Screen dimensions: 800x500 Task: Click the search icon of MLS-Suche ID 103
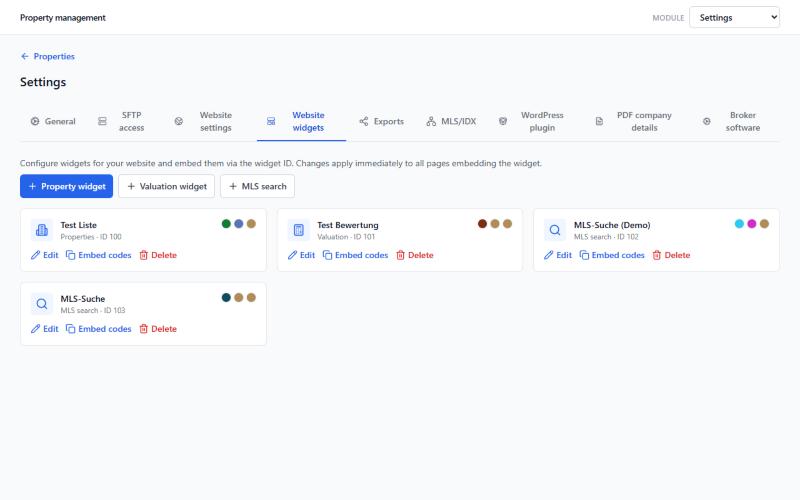pyautogui.click(x=42, y=304)
